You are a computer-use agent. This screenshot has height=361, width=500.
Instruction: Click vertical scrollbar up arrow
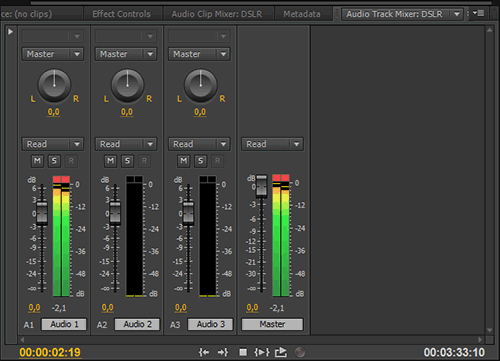(489, 30)
